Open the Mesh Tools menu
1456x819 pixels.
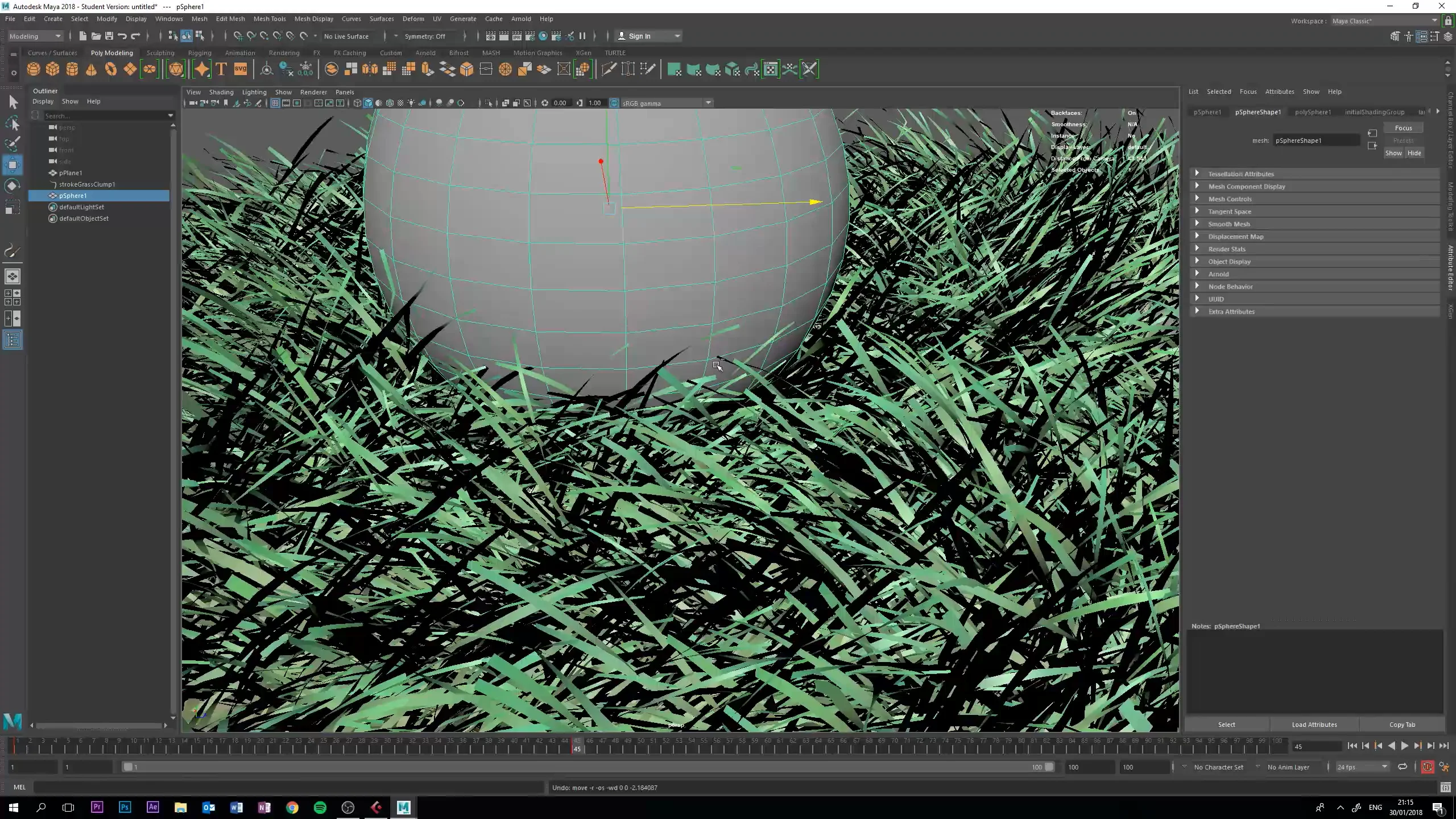click(270, 19)
